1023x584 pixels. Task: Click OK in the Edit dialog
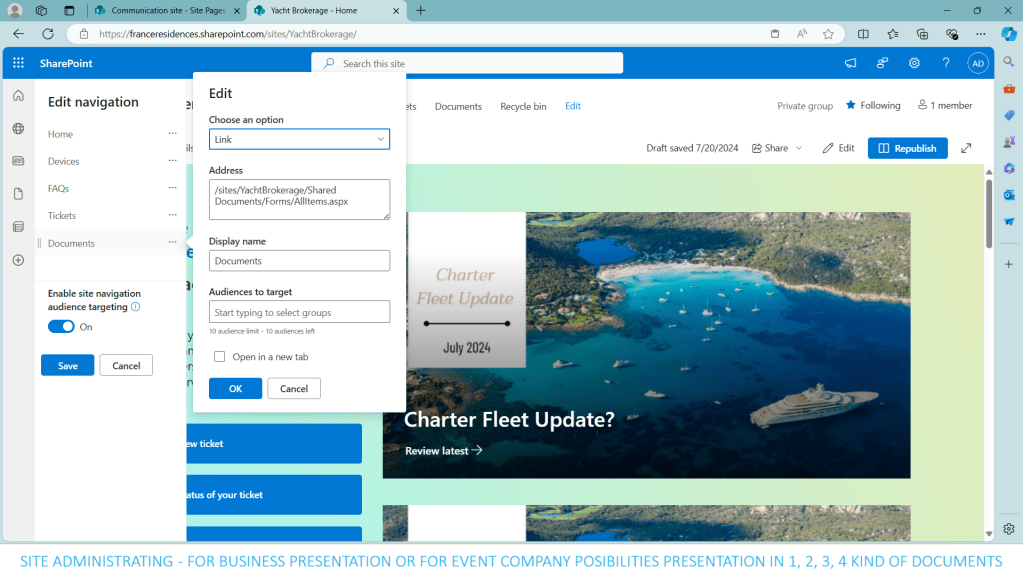pyautogui.click(x=235, y=389)
